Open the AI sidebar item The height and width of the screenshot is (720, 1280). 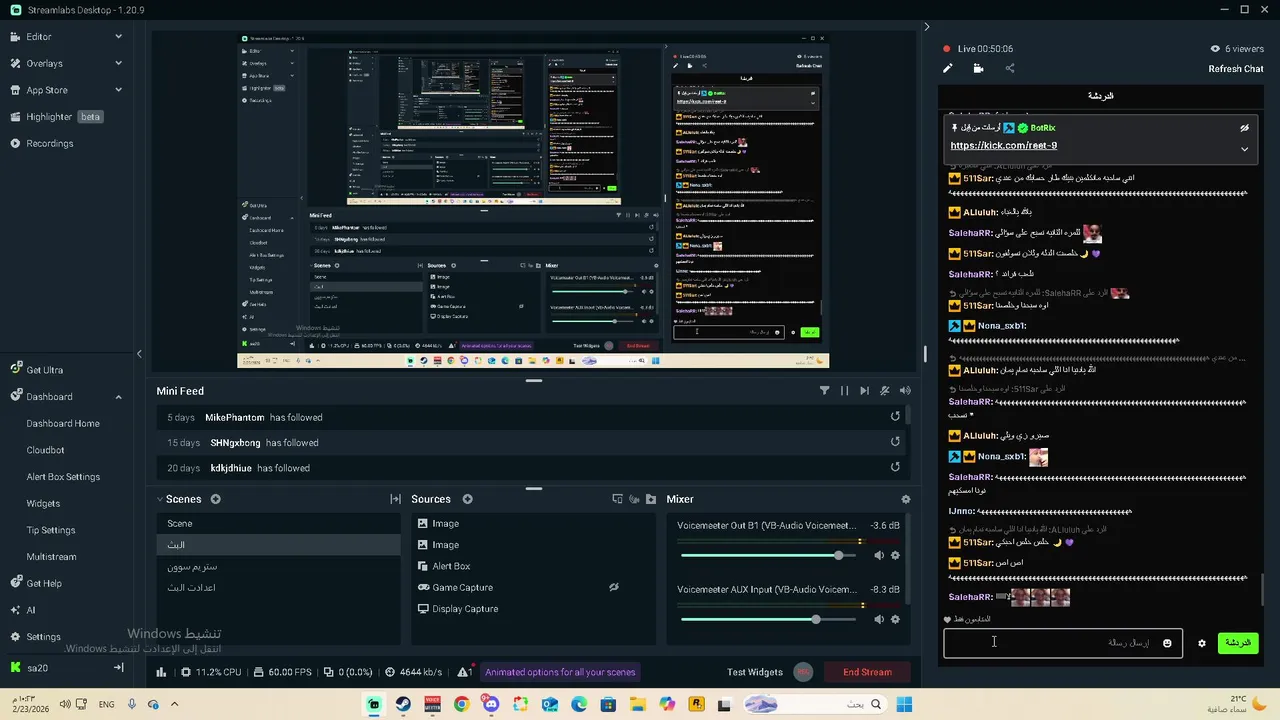point(30,610)
